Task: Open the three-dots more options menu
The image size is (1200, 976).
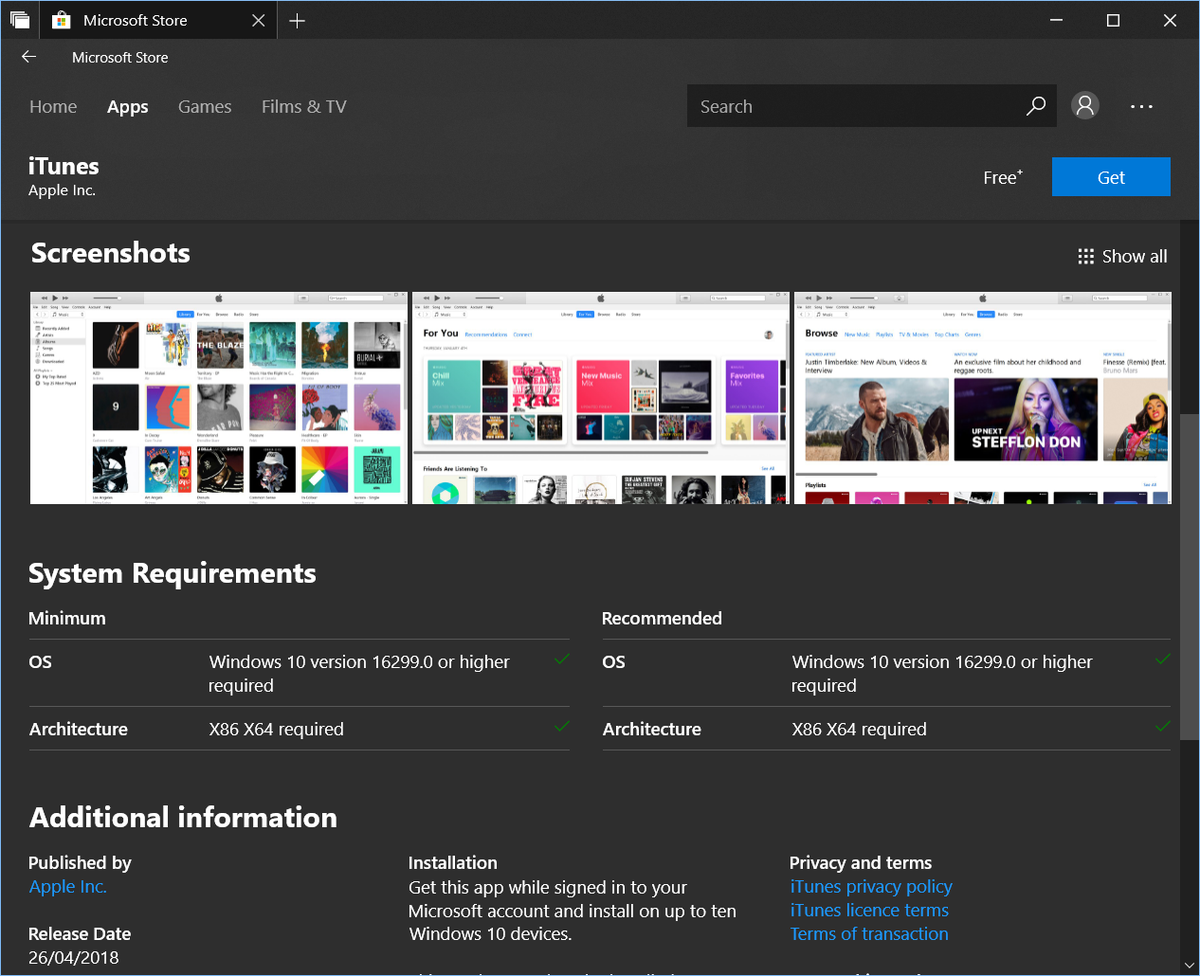Action: pos(1142,106)
